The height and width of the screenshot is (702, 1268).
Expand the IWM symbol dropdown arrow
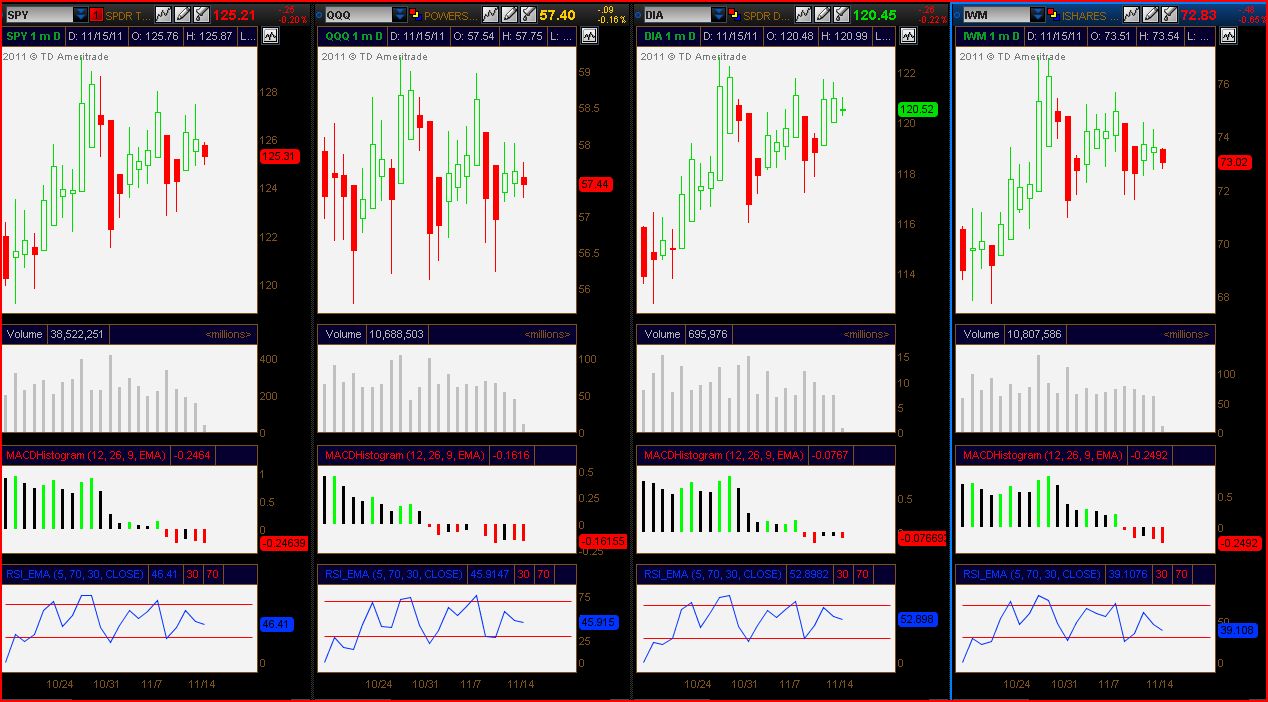(1038, 15)
